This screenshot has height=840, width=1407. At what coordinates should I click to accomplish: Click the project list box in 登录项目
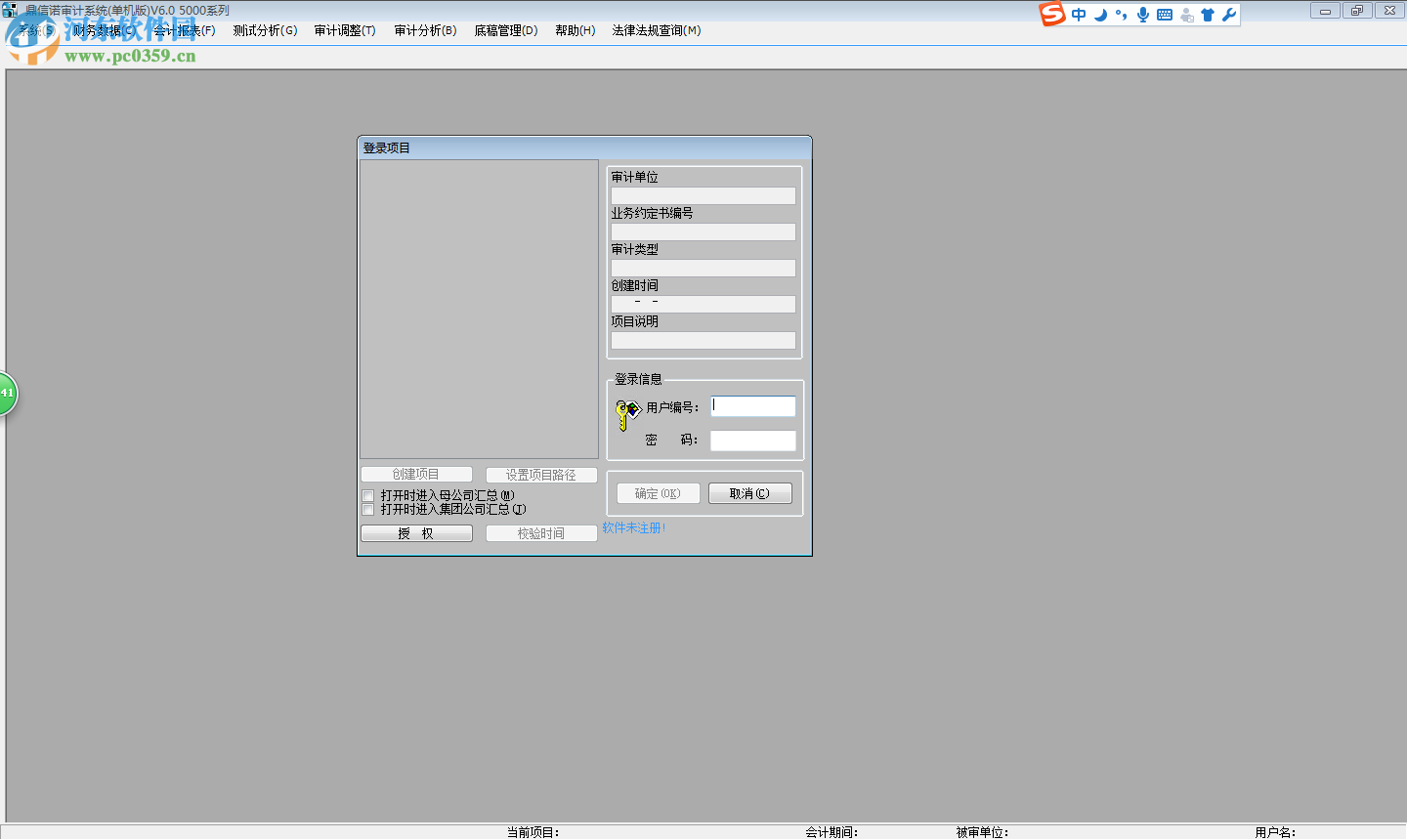479,310
